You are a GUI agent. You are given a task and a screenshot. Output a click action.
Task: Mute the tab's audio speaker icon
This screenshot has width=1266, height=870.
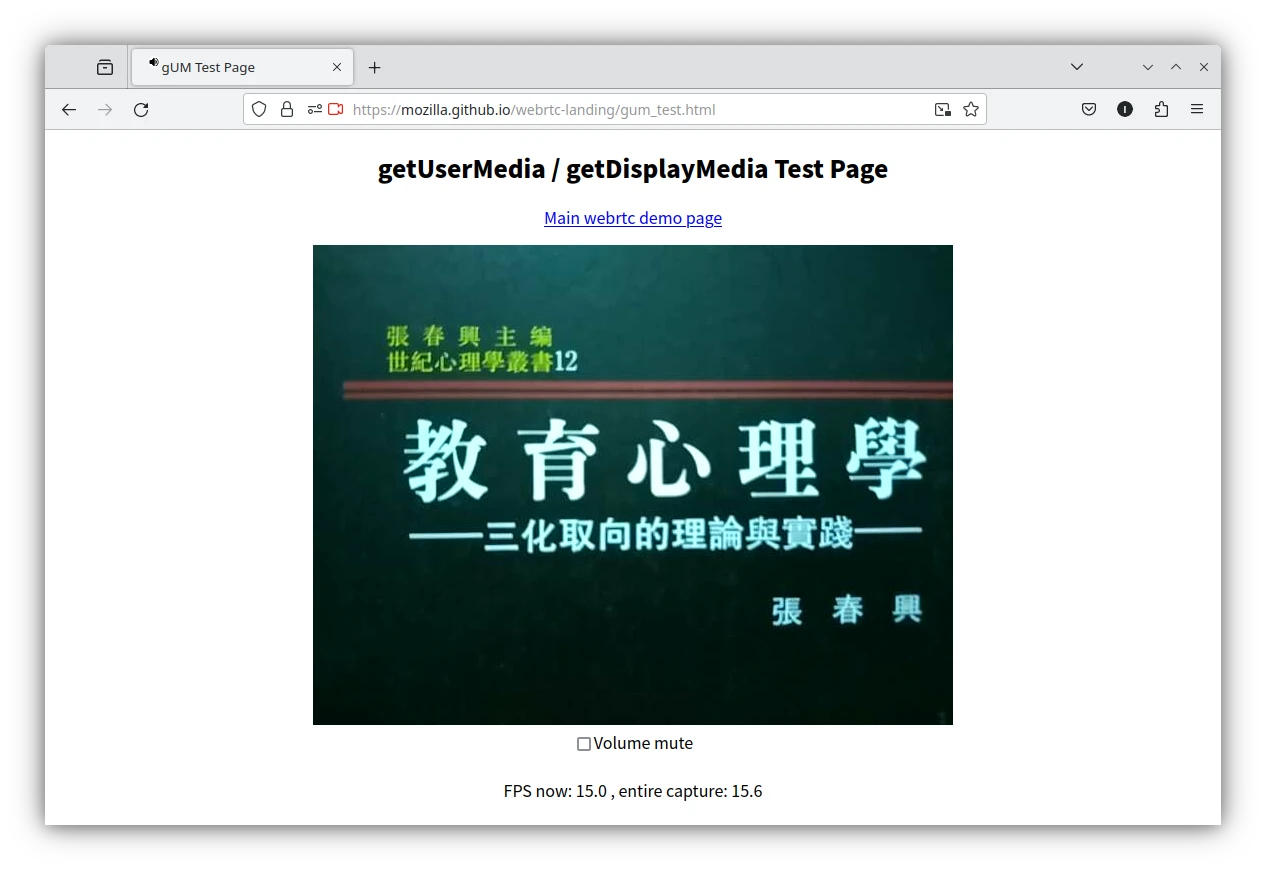[153, 63]
